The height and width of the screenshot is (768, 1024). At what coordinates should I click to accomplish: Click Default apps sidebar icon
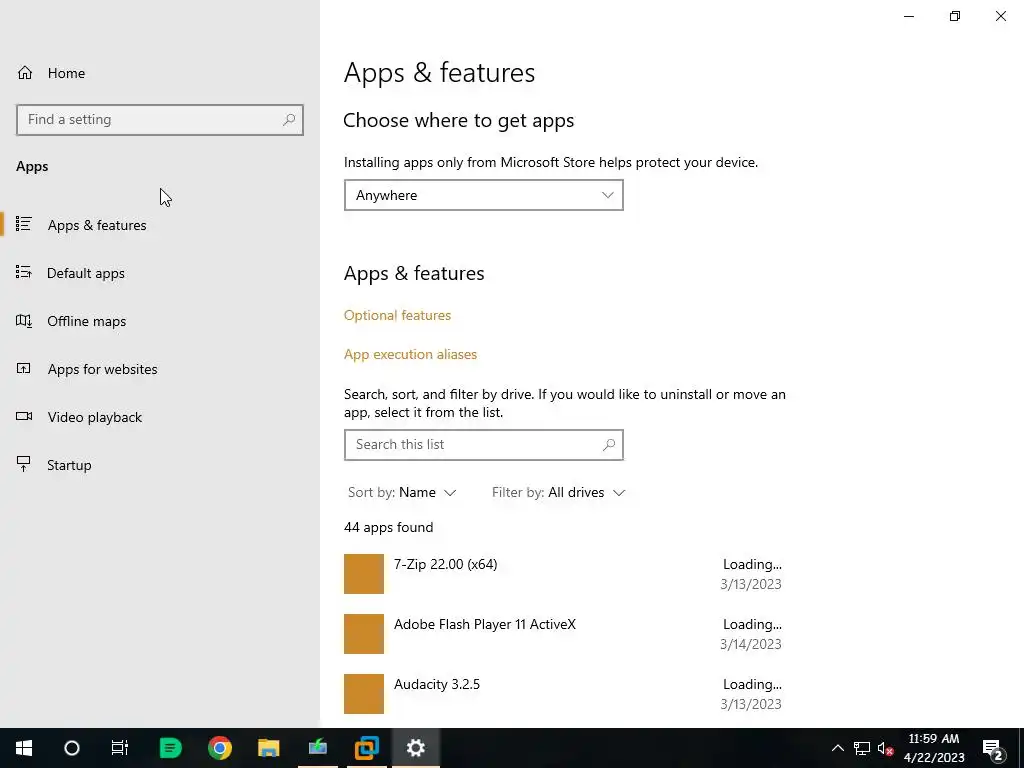pyautogui.click(x=24, y=272)
